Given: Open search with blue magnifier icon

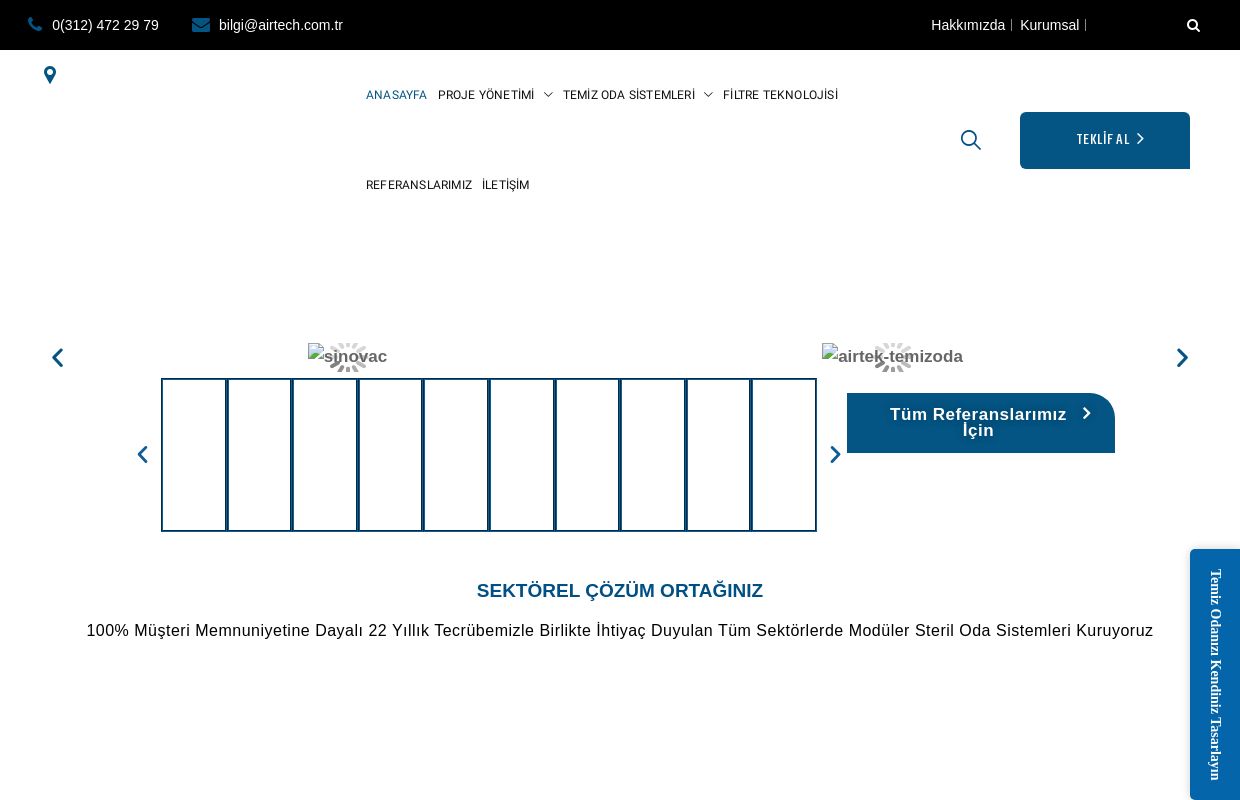Looking at the screenshot, I should 970,140.
